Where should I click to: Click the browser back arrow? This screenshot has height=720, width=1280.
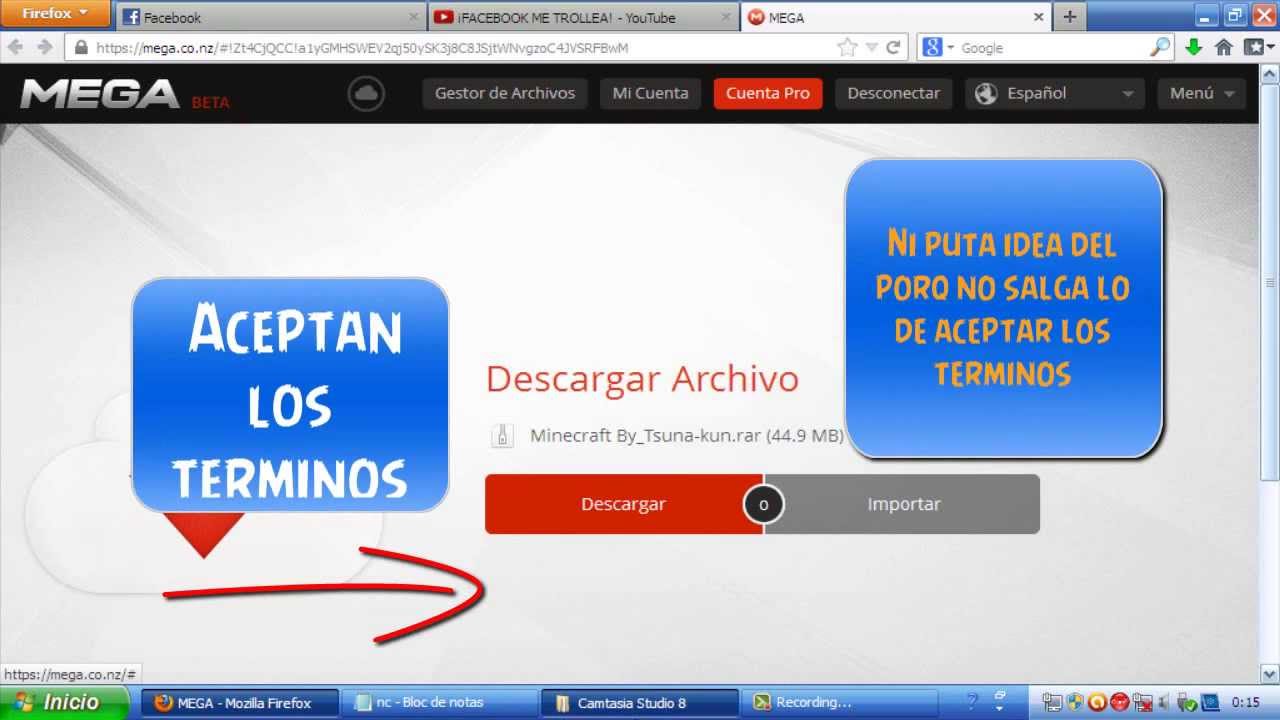coord(17,47)
